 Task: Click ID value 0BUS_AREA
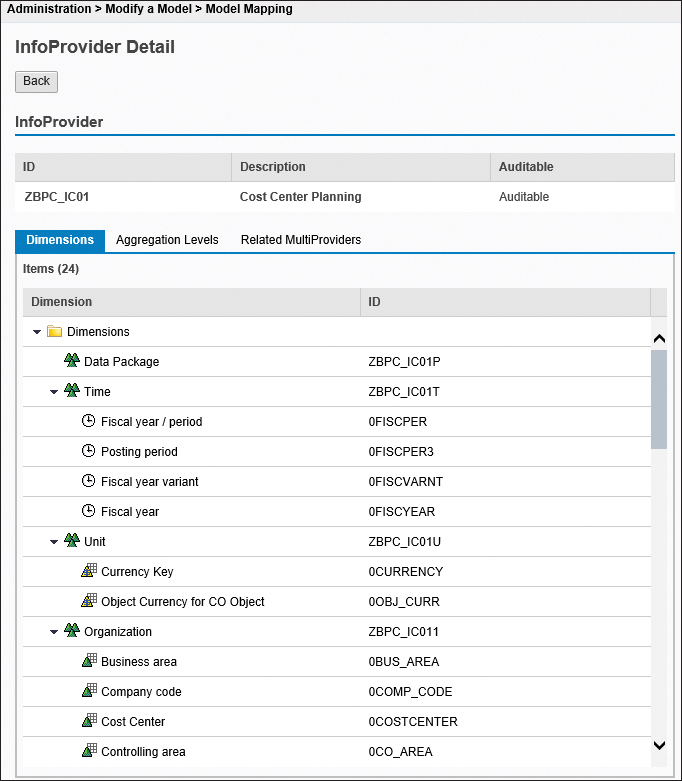click(x=404, y=661)
